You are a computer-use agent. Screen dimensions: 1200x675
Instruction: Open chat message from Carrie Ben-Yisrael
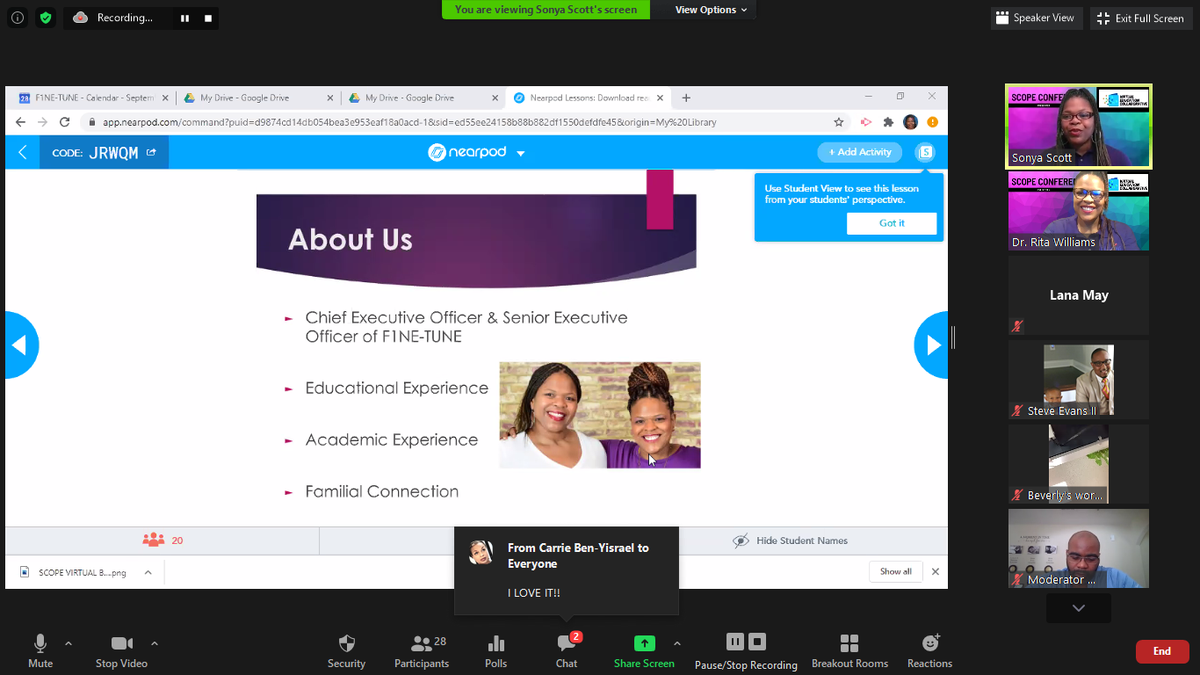566,571
